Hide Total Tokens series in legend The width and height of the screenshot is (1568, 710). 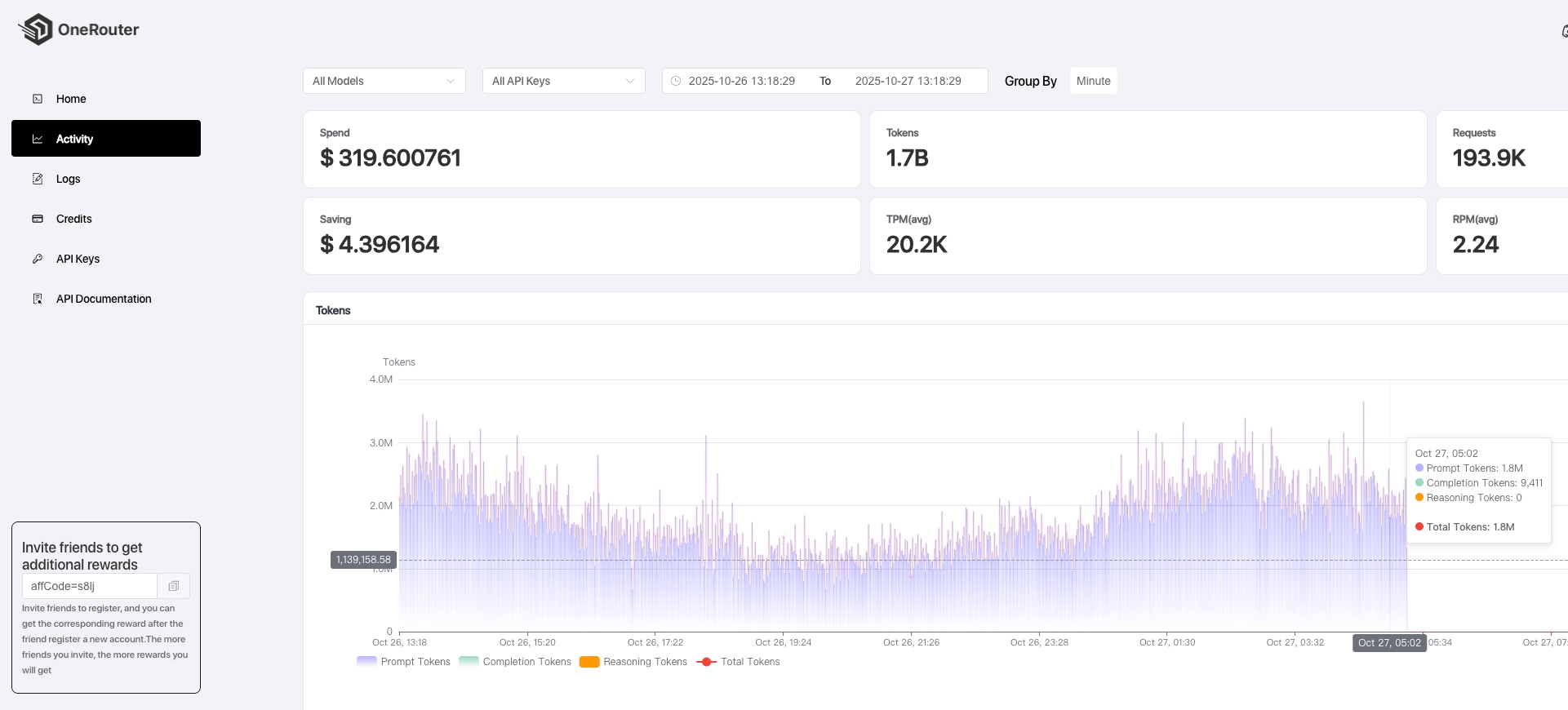coord(739,662)
